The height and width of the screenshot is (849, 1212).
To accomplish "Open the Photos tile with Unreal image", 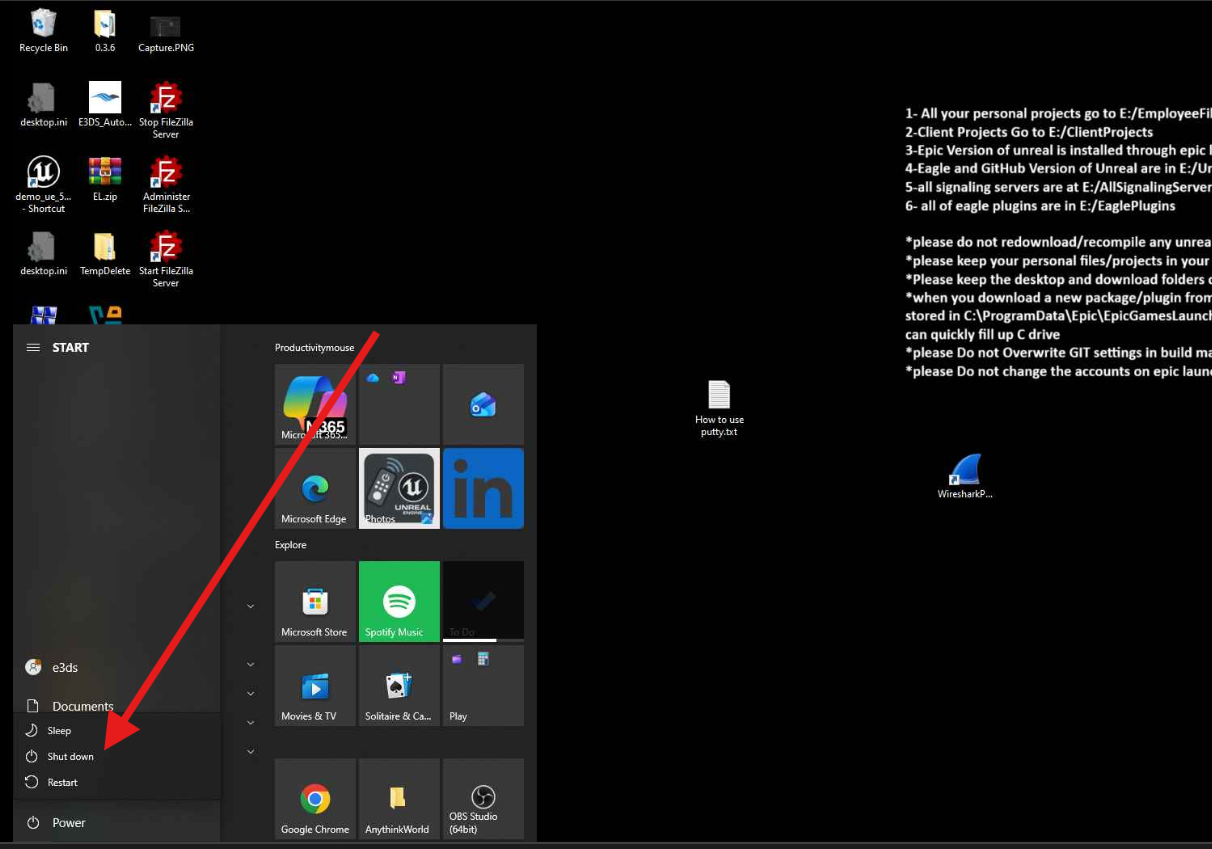I will coord(399,488).
